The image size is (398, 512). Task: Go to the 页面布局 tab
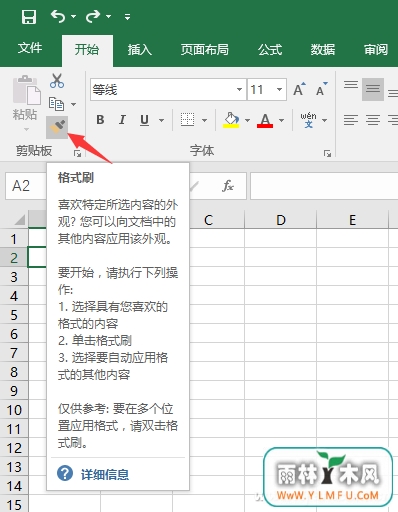pyautogui.click(x=205, y=50)
